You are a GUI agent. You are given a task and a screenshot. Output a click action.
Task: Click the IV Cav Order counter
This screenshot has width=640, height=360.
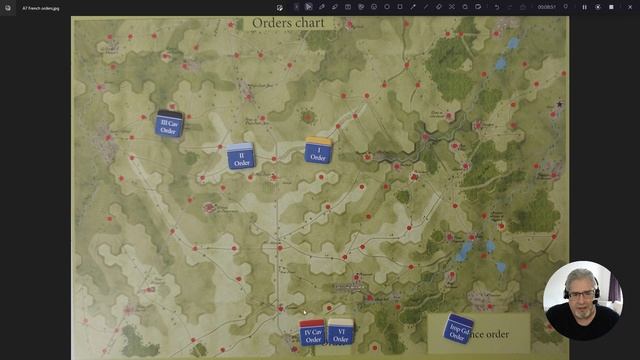[313, 332]
